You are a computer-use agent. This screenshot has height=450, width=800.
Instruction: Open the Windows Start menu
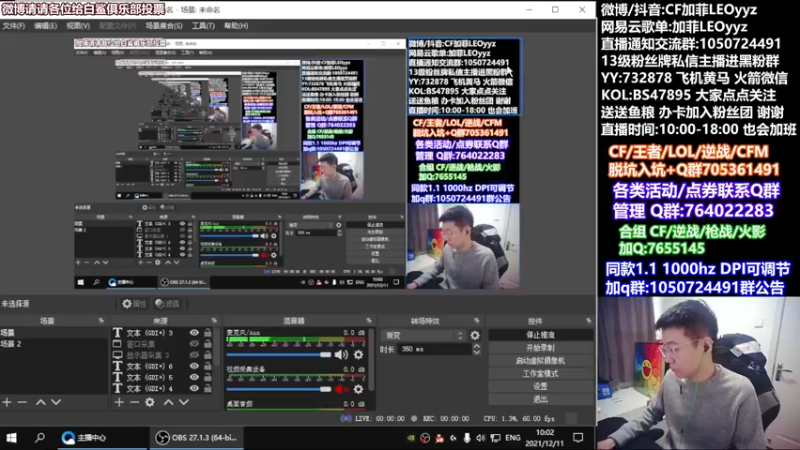coord(11,438)
